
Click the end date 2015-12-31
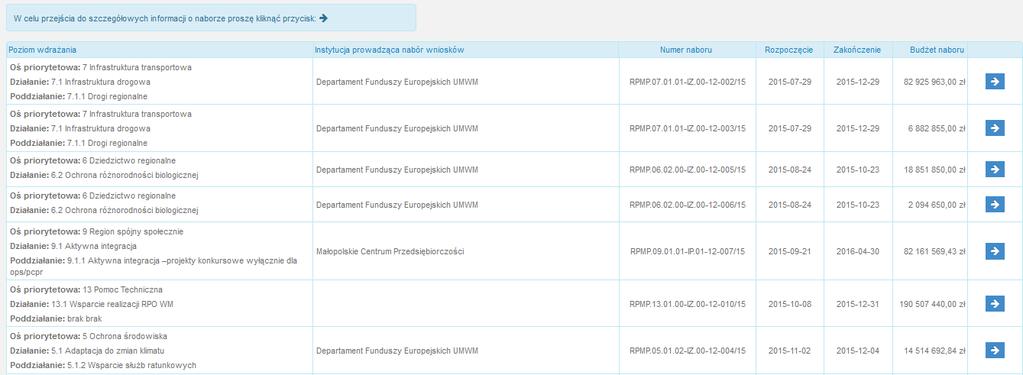[858, 304]
